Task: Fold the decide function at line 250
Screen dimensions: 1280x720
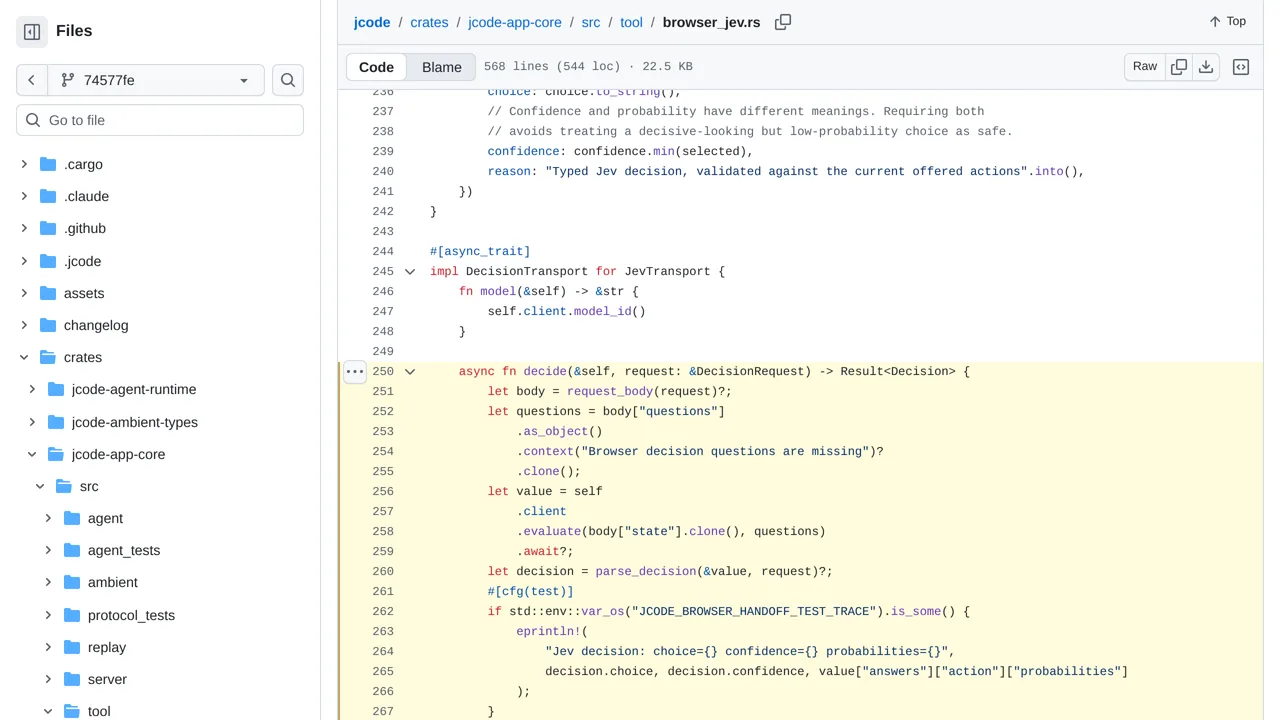Action: (410, 371)
